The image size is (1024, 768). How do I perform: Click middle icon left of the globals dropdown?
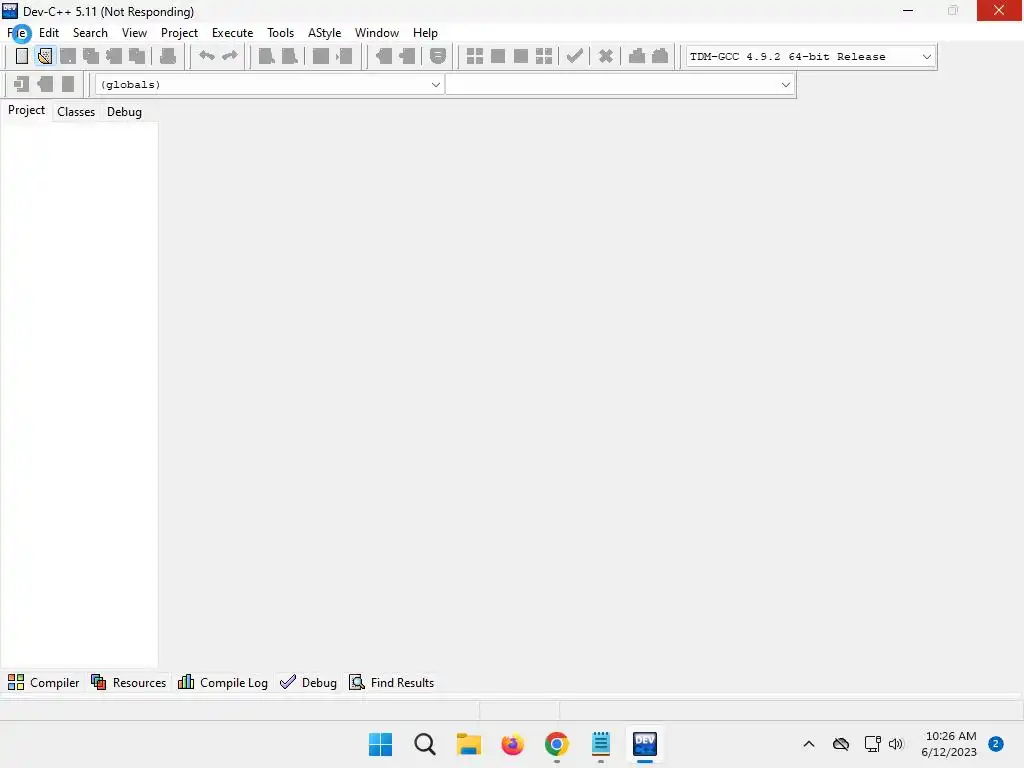(x=45, y=84)
